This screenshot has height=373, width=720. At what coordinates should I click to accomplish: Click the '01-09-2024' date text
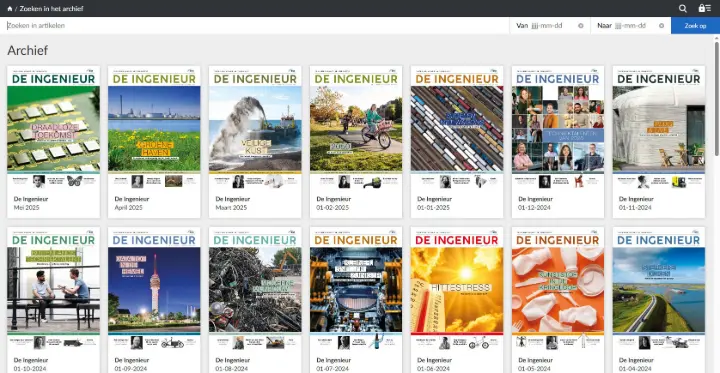131,368
